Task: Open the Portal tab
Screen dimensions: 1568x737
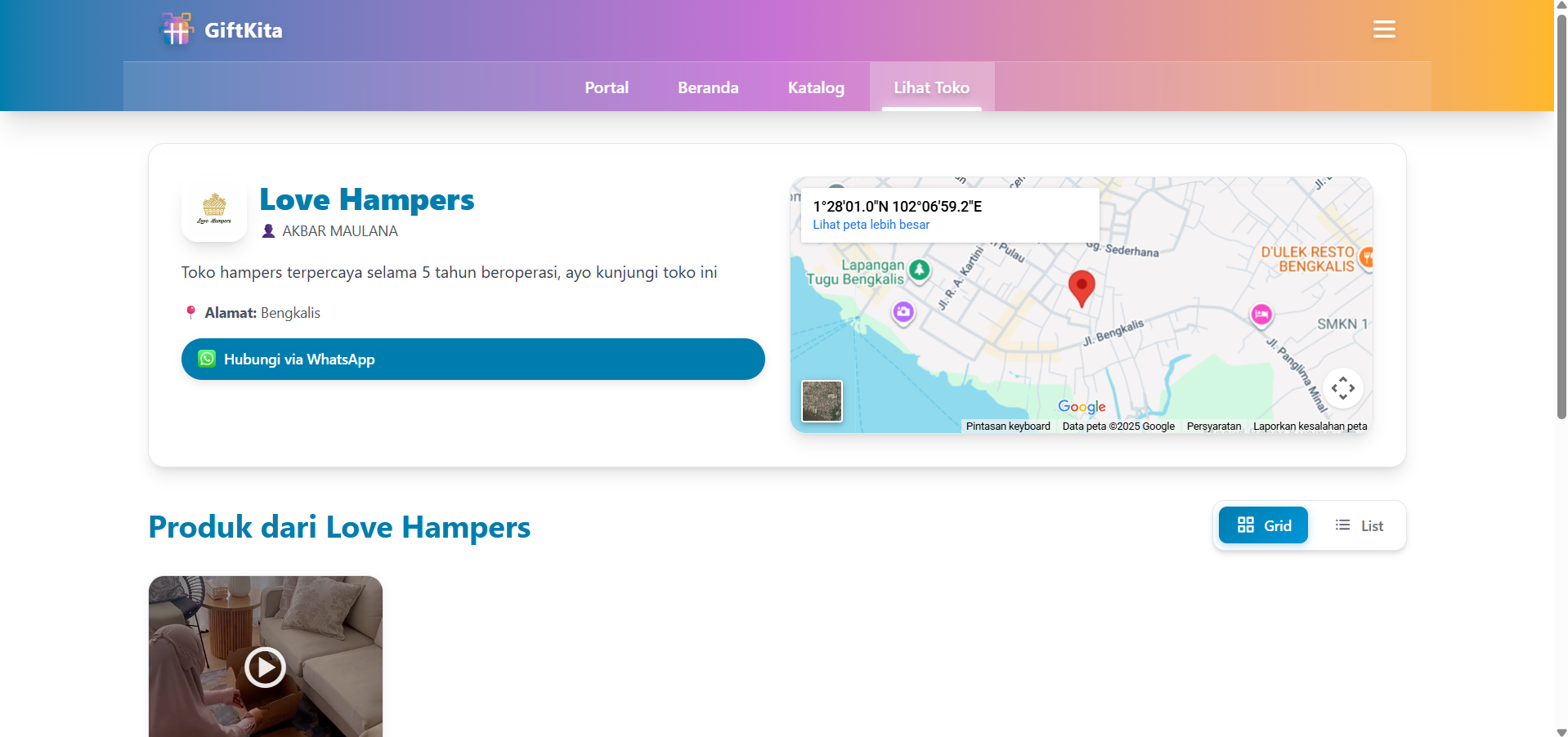Action: [607, 87]
